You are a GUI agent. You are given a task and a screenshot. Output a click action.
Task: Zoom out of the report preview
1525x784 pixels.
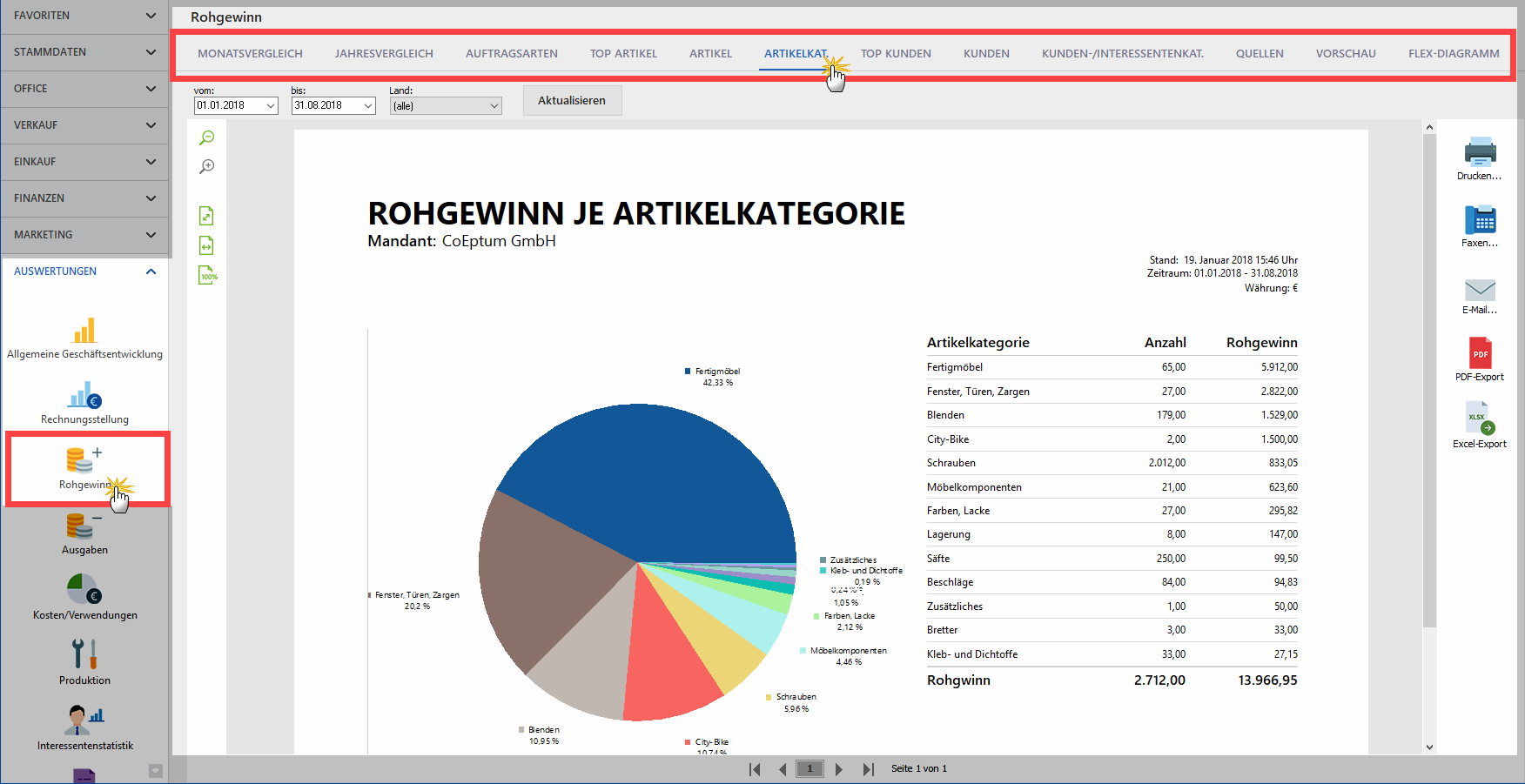(x=206, y=137)
